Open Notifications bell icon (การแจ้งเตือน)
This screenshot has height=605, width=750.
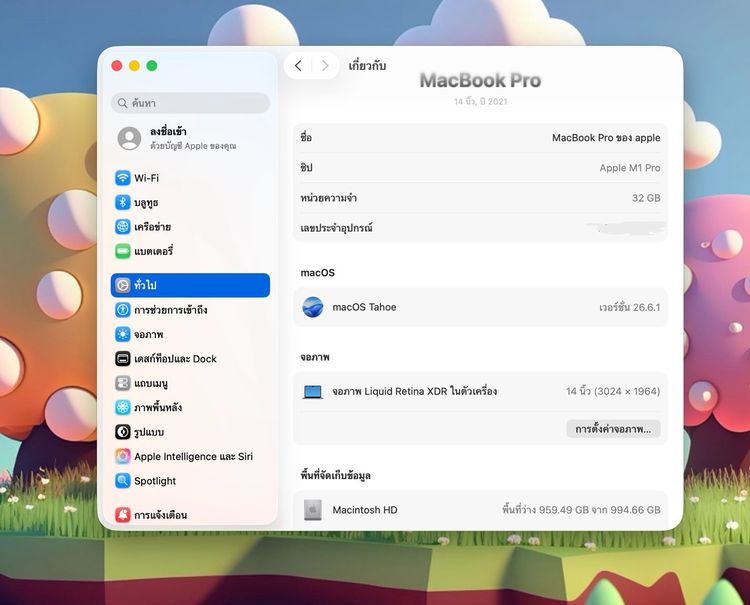tap(122, 515)
